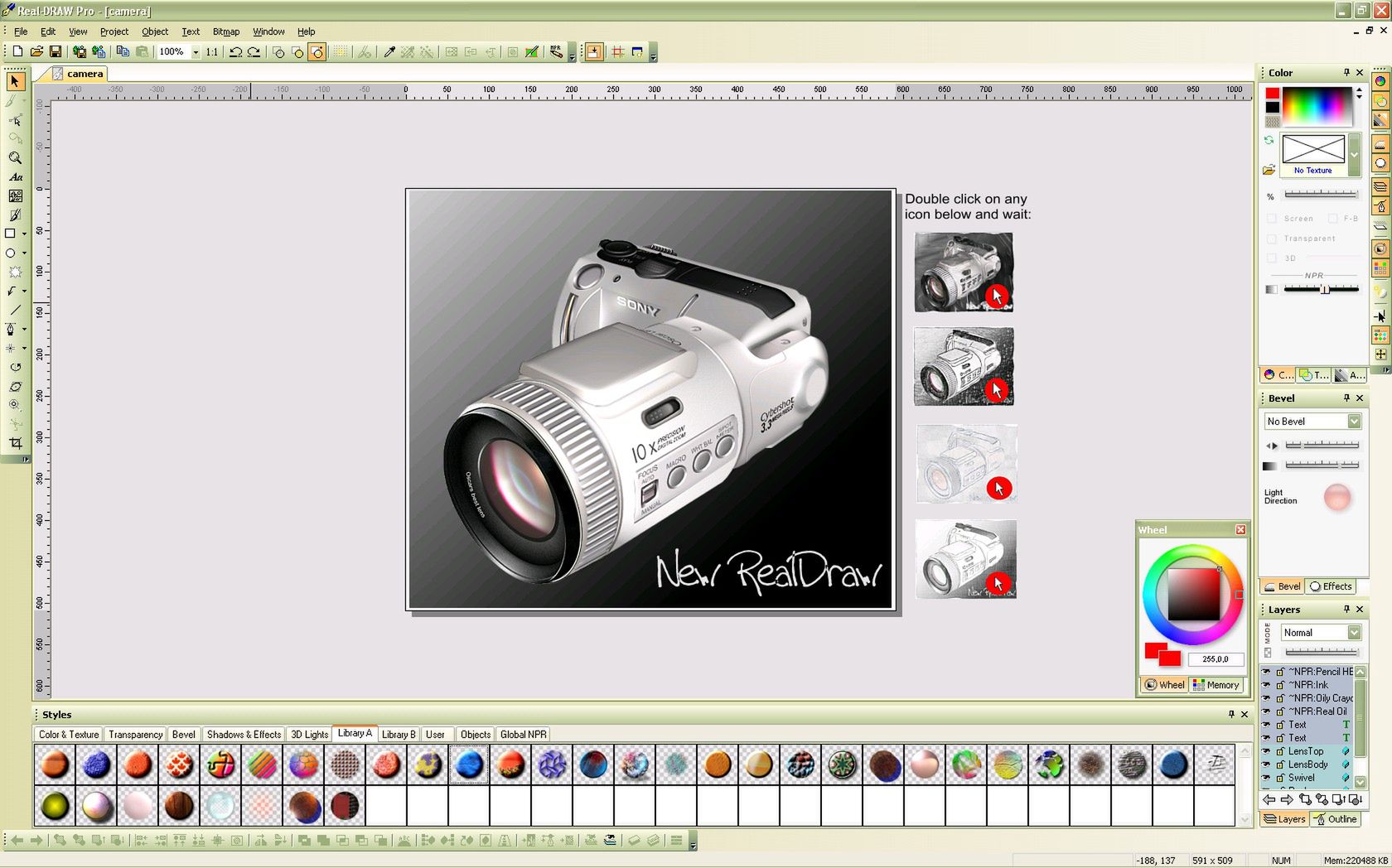
Task: Switch to the Global NPR styles tab
Action: tap(523, 734)
